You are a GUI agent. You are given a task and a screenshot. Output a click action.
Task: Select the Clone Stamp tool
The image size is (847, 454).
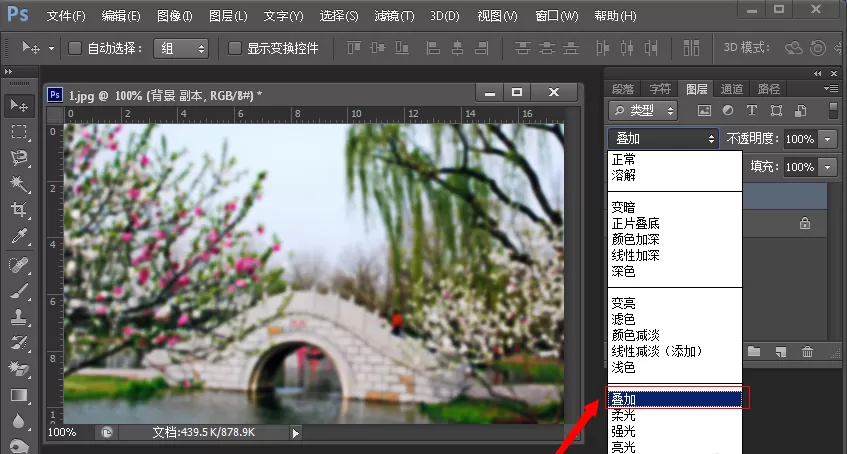click(19, 317)
